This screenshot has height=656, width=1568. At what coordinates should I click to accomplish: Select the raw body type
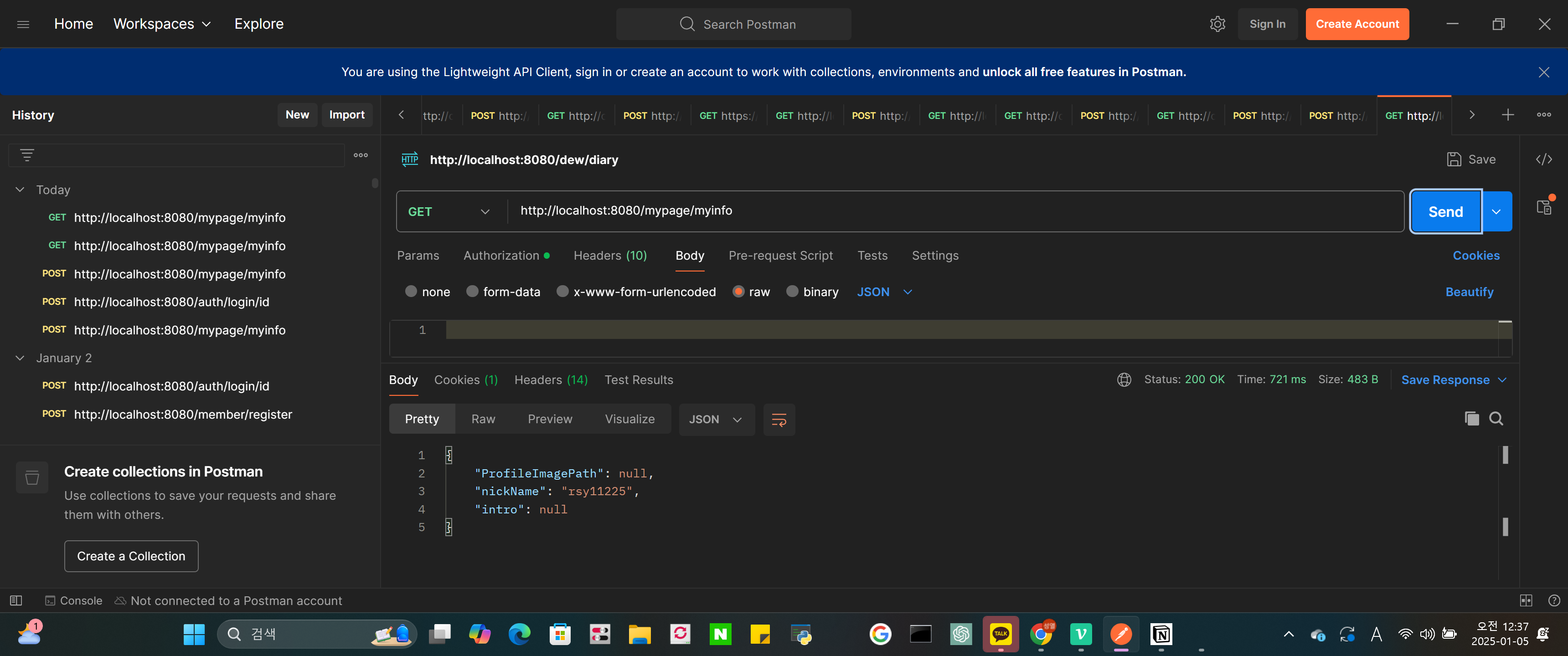click(x=738, y=292)
